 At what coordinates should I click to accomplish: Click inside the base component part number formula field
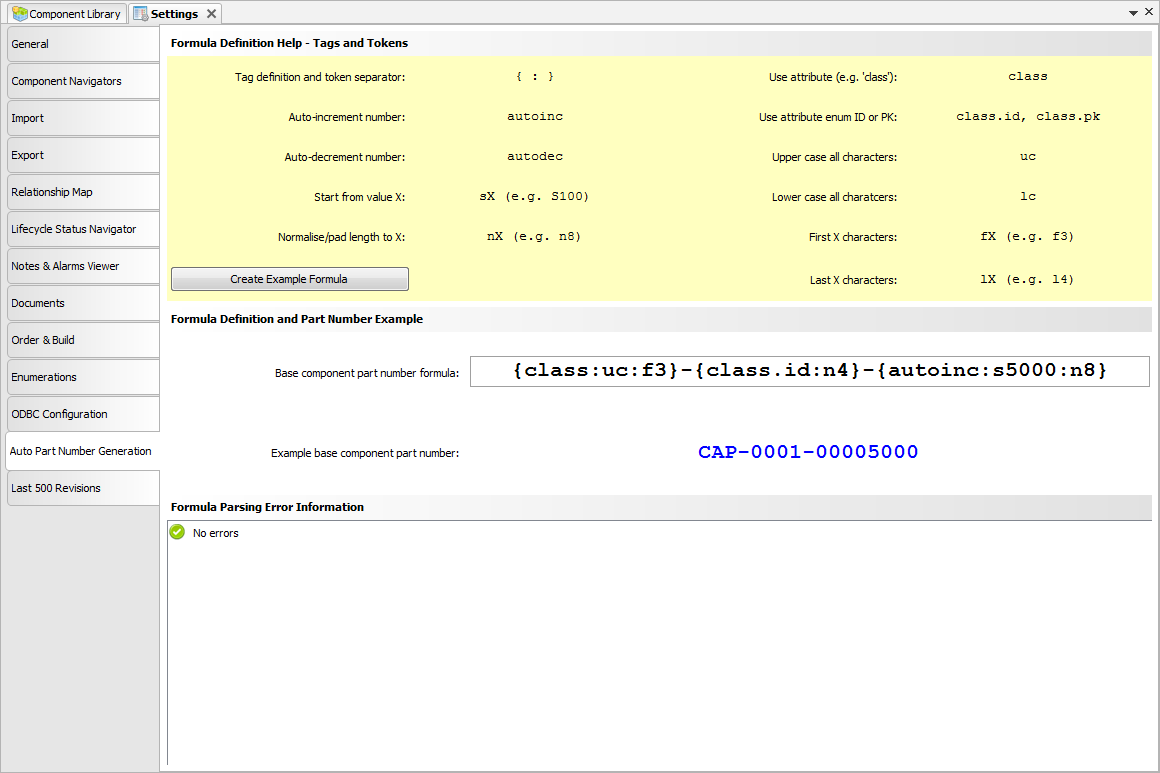point(808,371)
